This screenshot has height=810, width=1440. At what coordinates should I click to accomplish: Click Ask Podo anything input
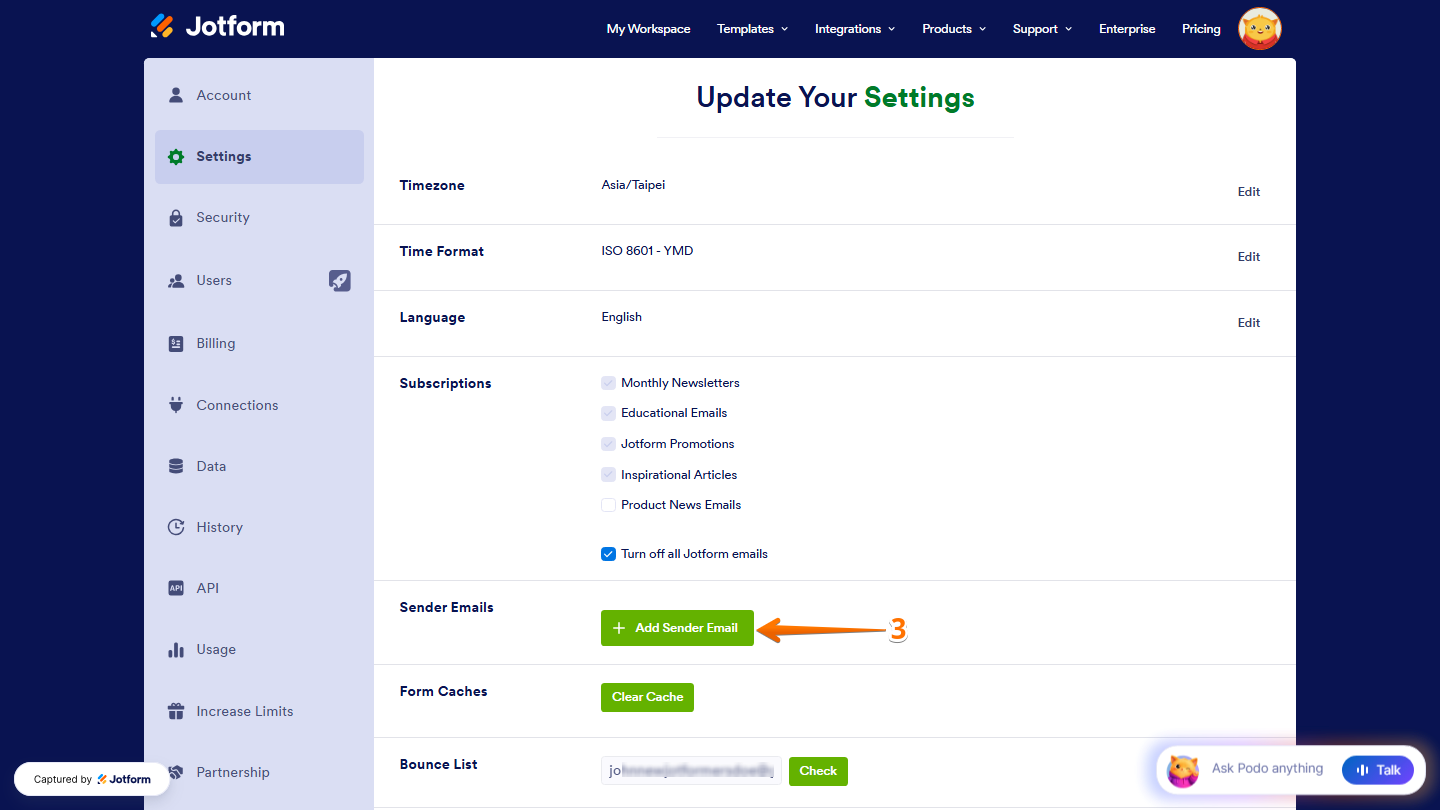pyautogui.click(x=1267, y=769)
